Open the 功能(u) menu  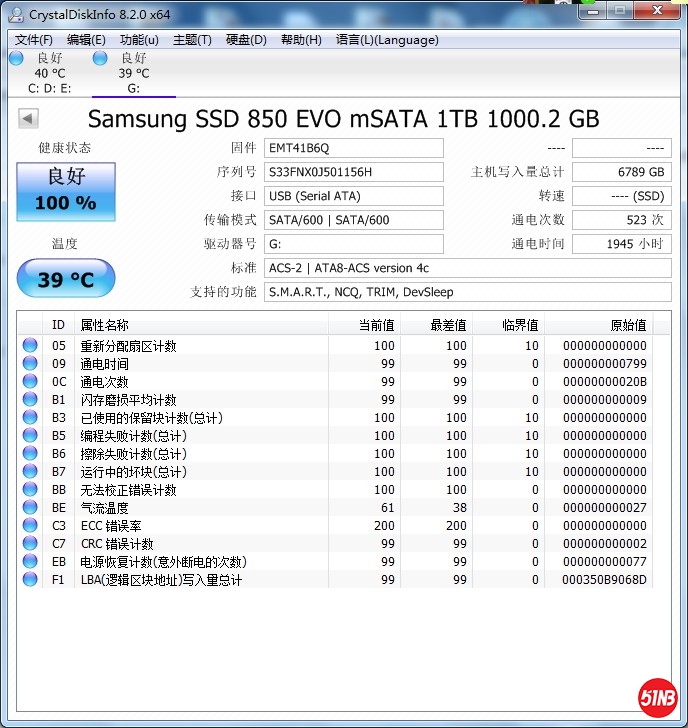pyautogui.click(x=139, y=40)
